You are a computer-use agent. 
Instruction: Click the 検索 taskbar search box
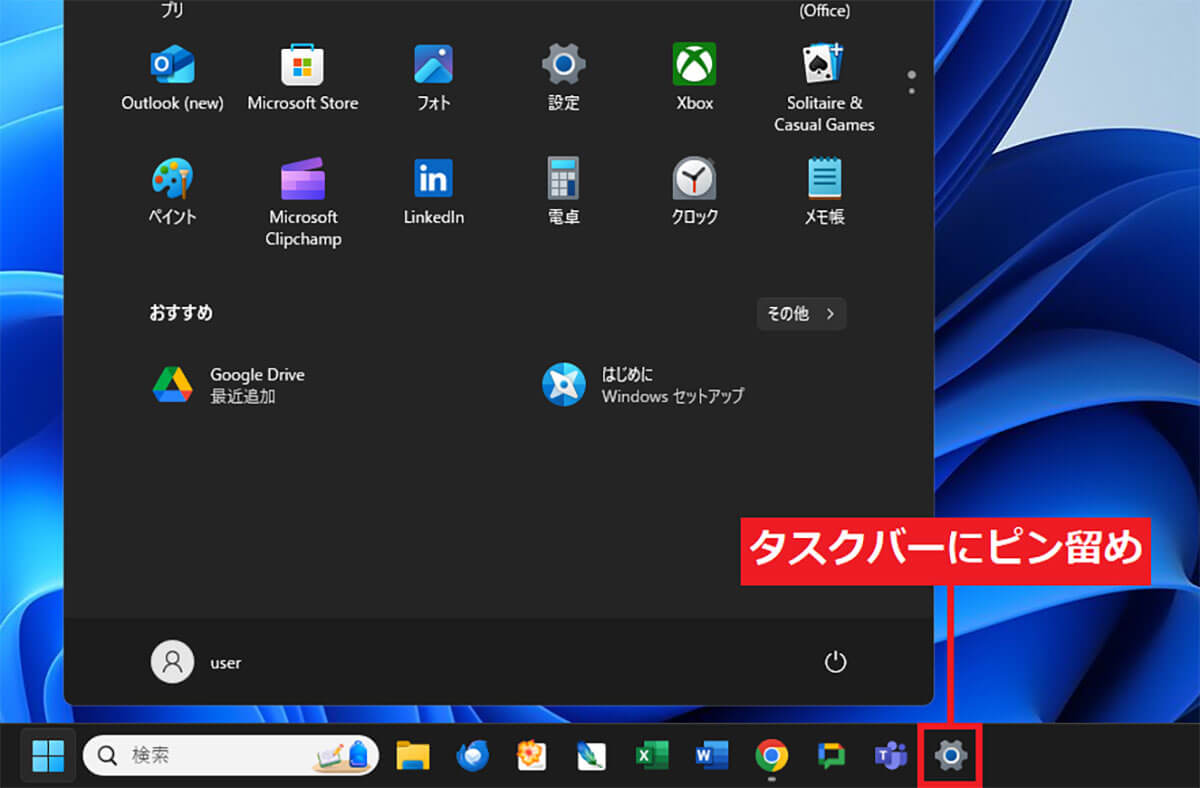[231, 756]
